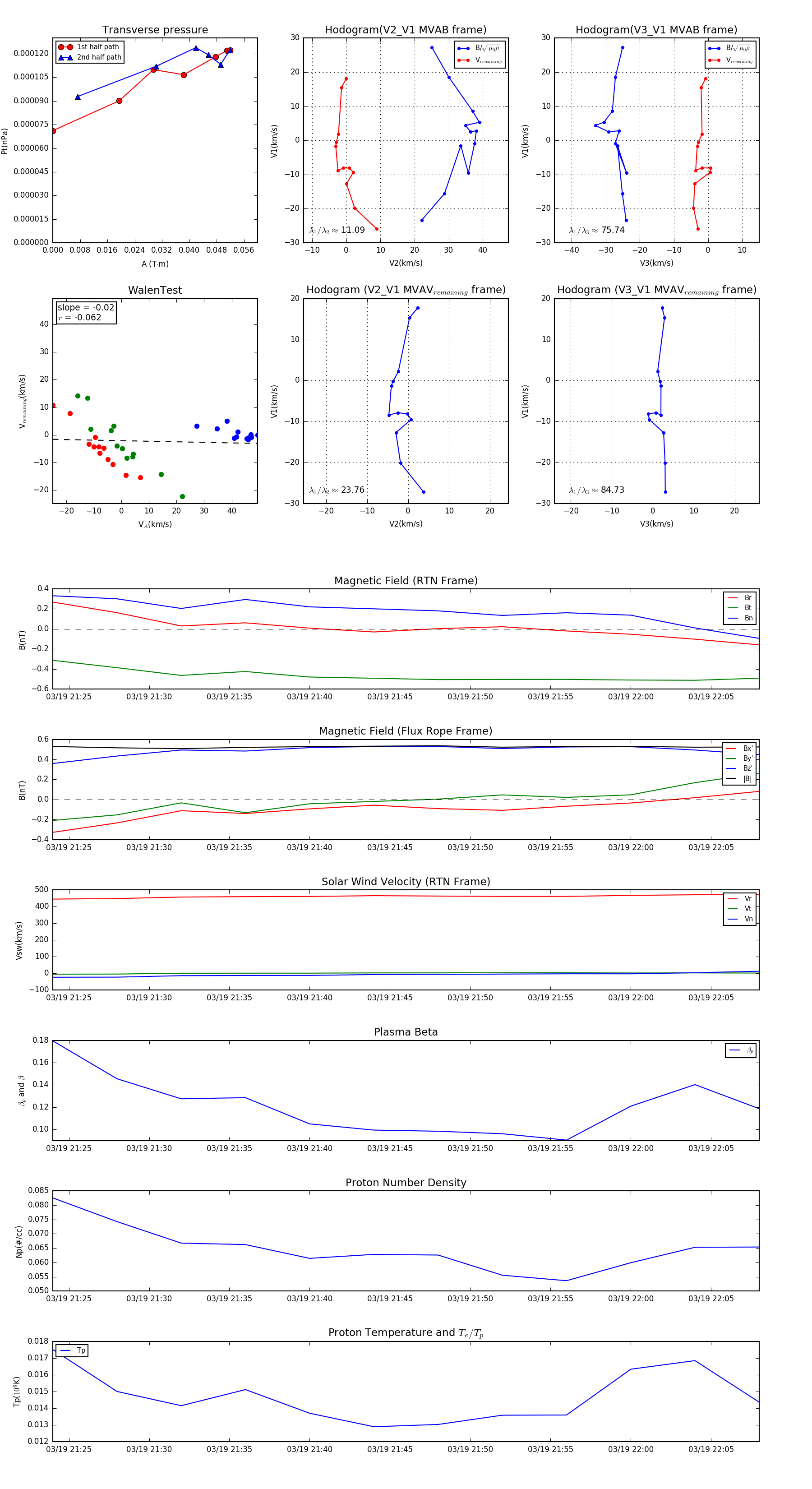The height and width of the screenshot is (1489, 812).
Task: Click the 'A (T·m)' x-axis label
Action: (155, 264)
